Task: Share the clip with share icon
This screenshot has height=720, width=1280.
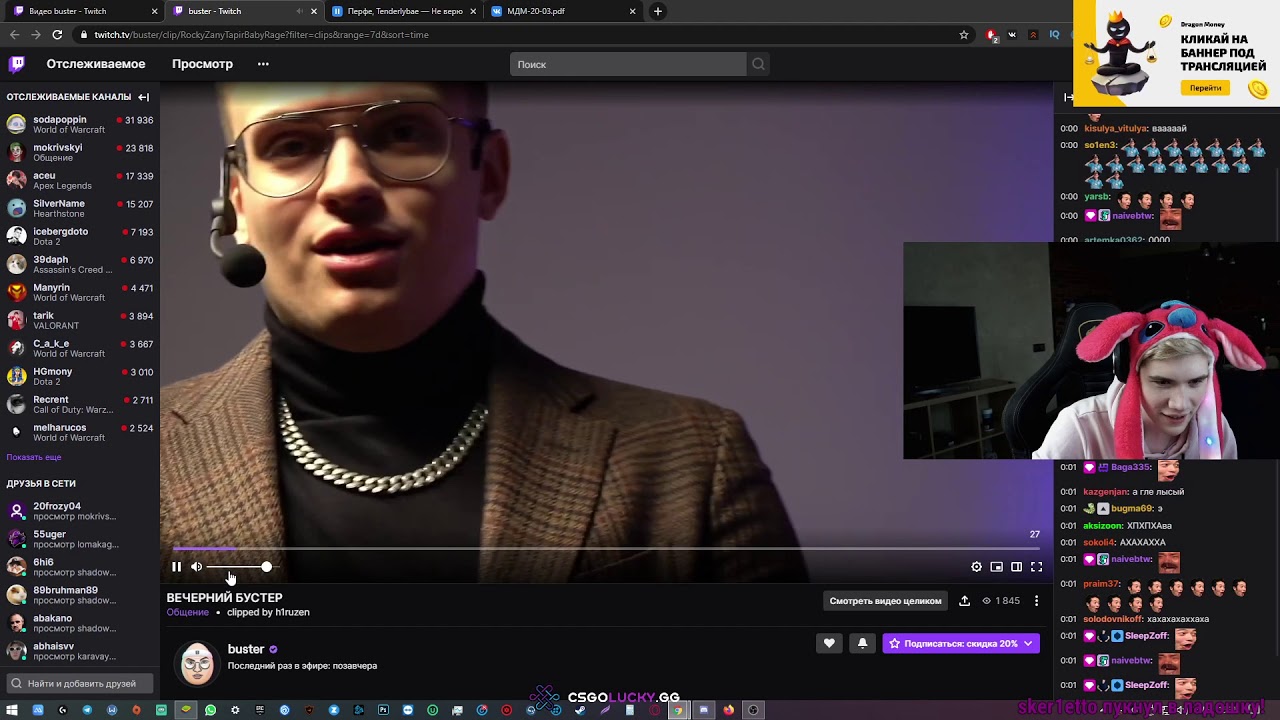Action: point(964,601)
